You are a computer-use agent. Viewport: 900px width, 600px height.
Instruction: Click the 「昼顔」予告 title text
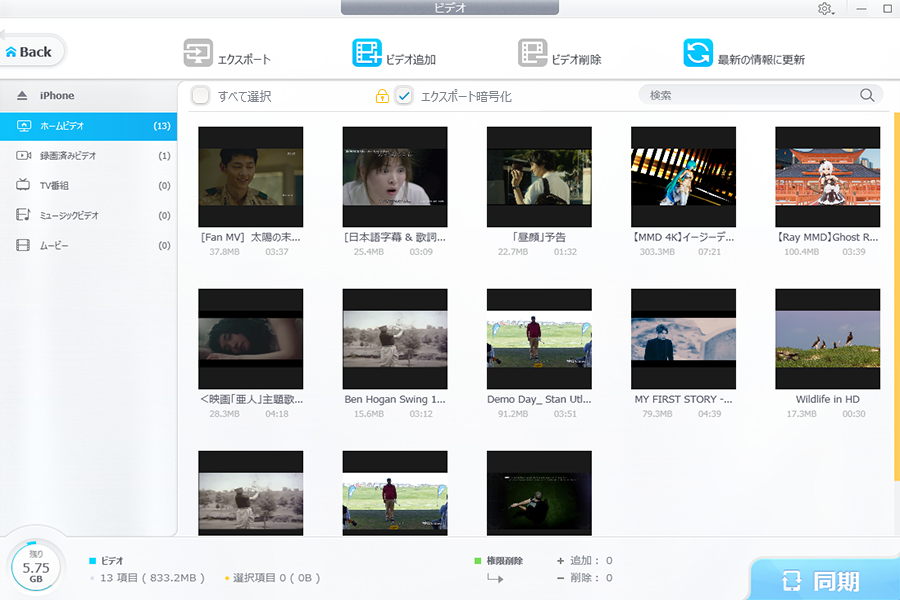click(539, 237)
